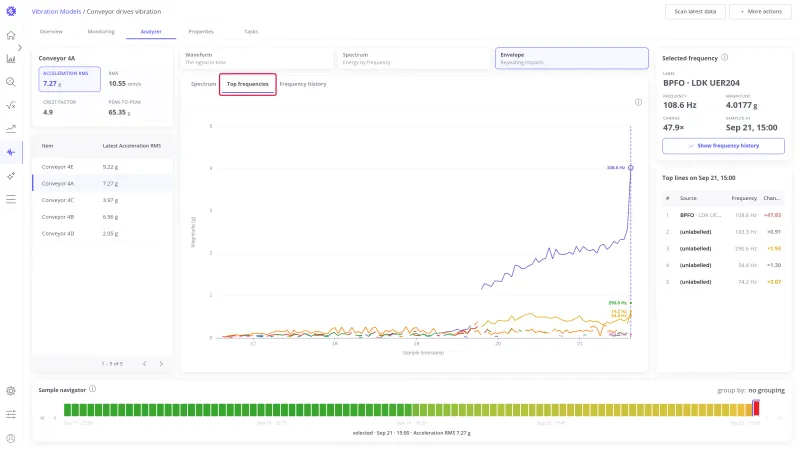Viewport: 800px width, 450px height.
Task: Open the trend line sidebar icon
Action: [x=11, y=129]
